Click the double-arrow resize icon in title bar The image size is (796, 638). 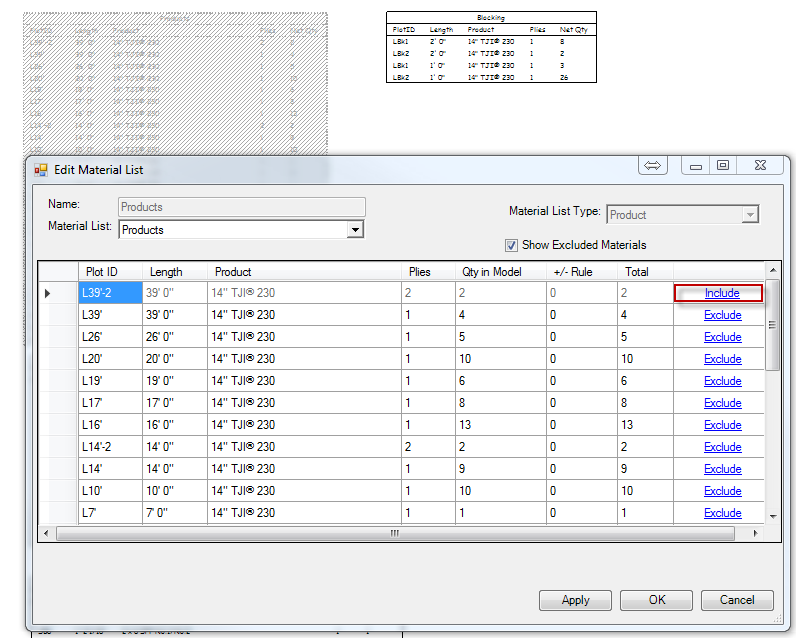pyautogui.click(x=652, y=165)
